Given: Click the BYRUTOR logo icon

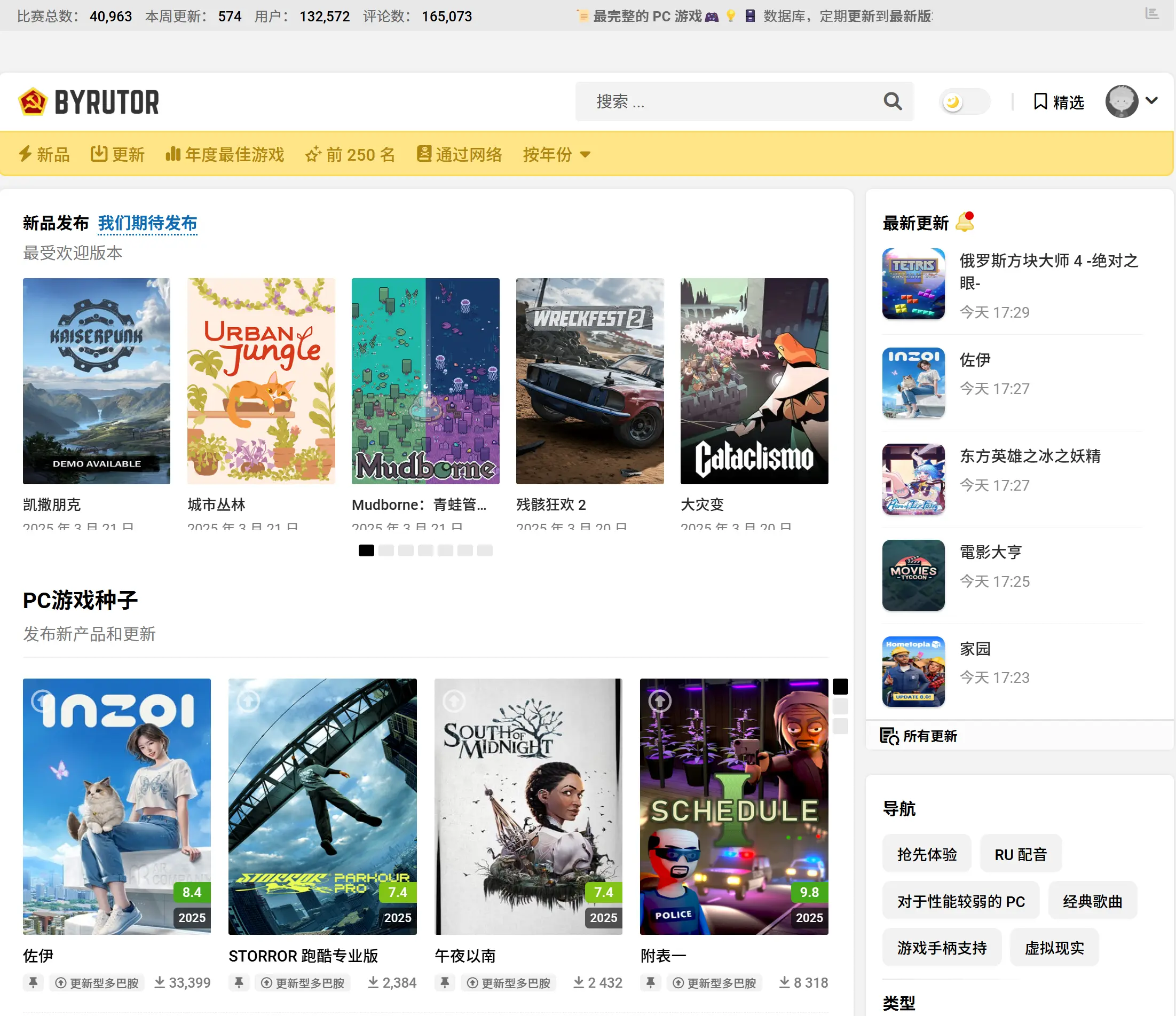Looking at the screenshot, I should 33,101.
